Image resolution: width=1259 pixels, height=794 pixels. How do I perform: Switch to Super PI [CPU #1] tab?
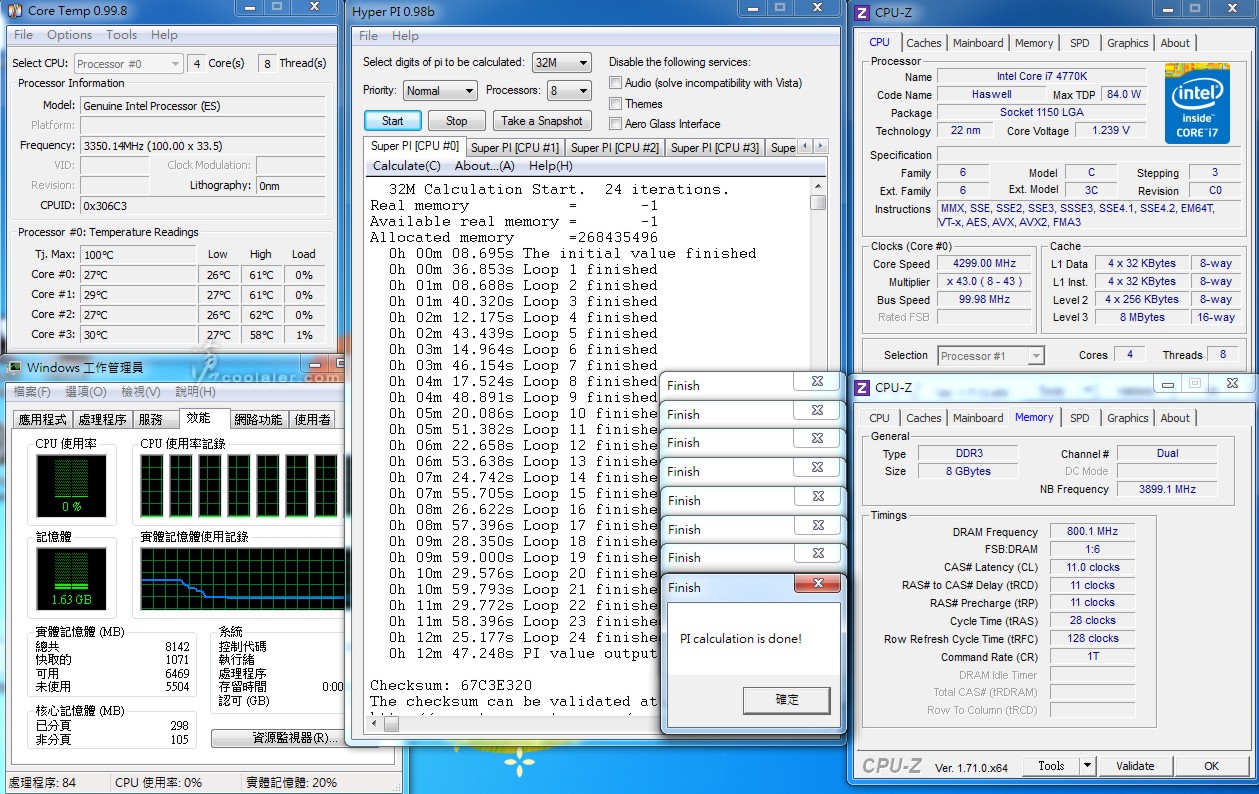pos(515,147)
